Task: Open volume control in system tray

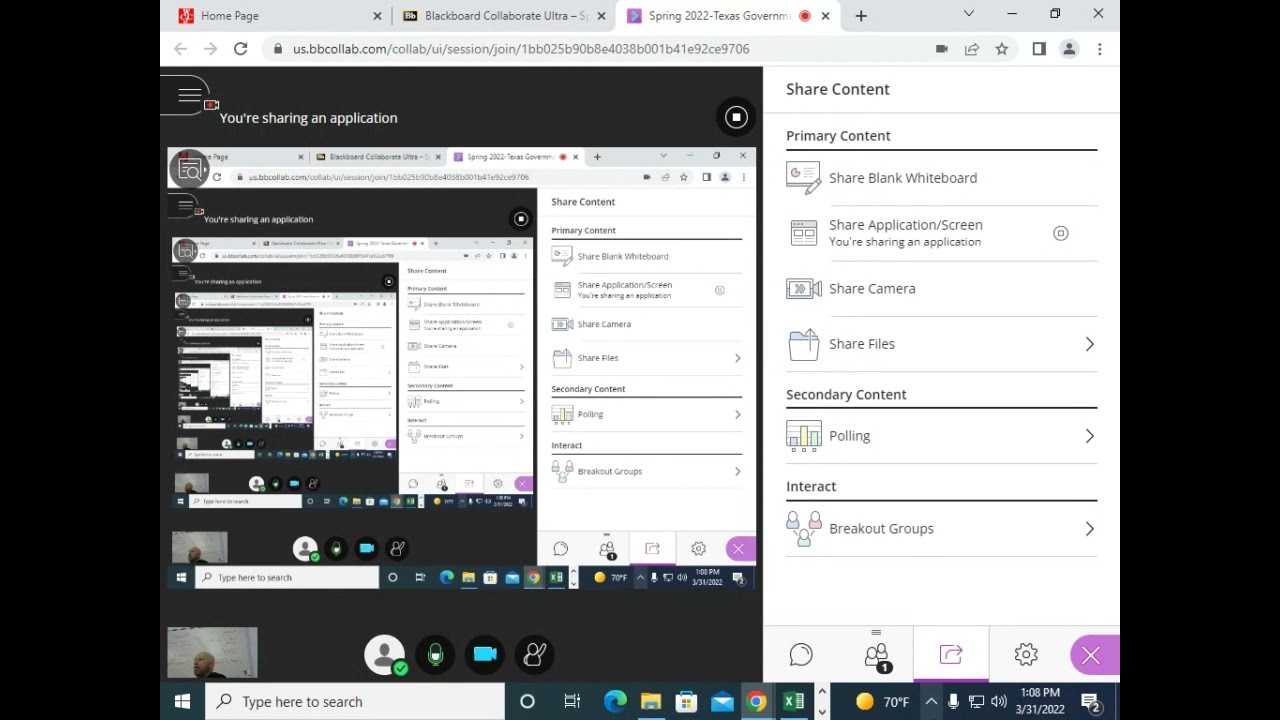Action: pos(998,702)
